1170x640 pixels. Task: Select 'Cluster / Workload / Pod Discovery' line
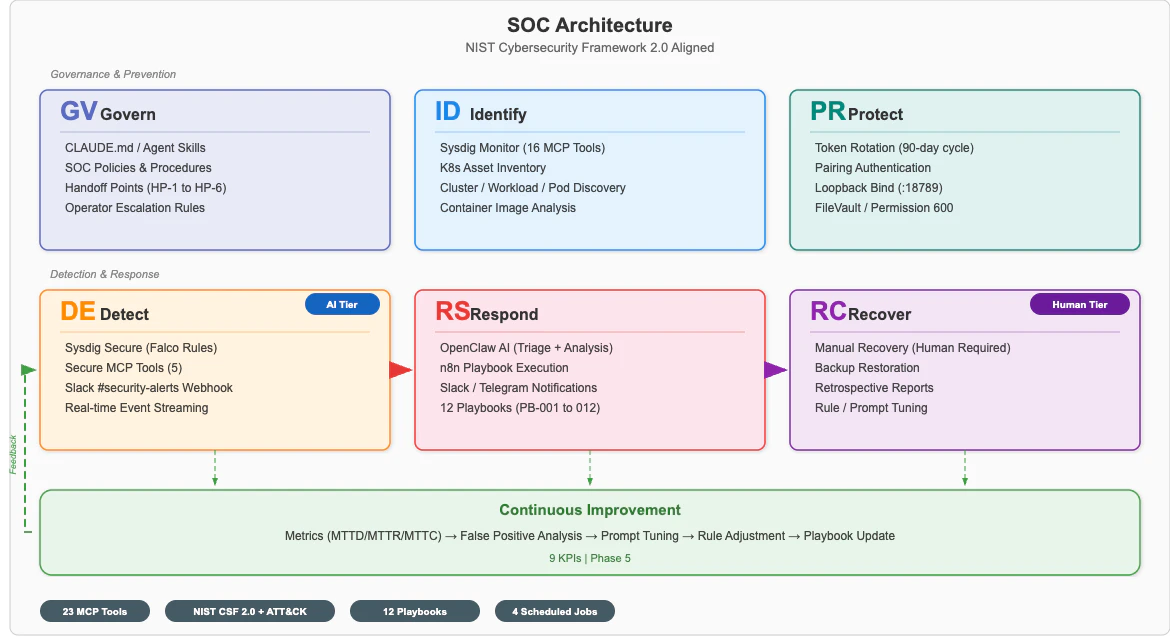point(533,188)
